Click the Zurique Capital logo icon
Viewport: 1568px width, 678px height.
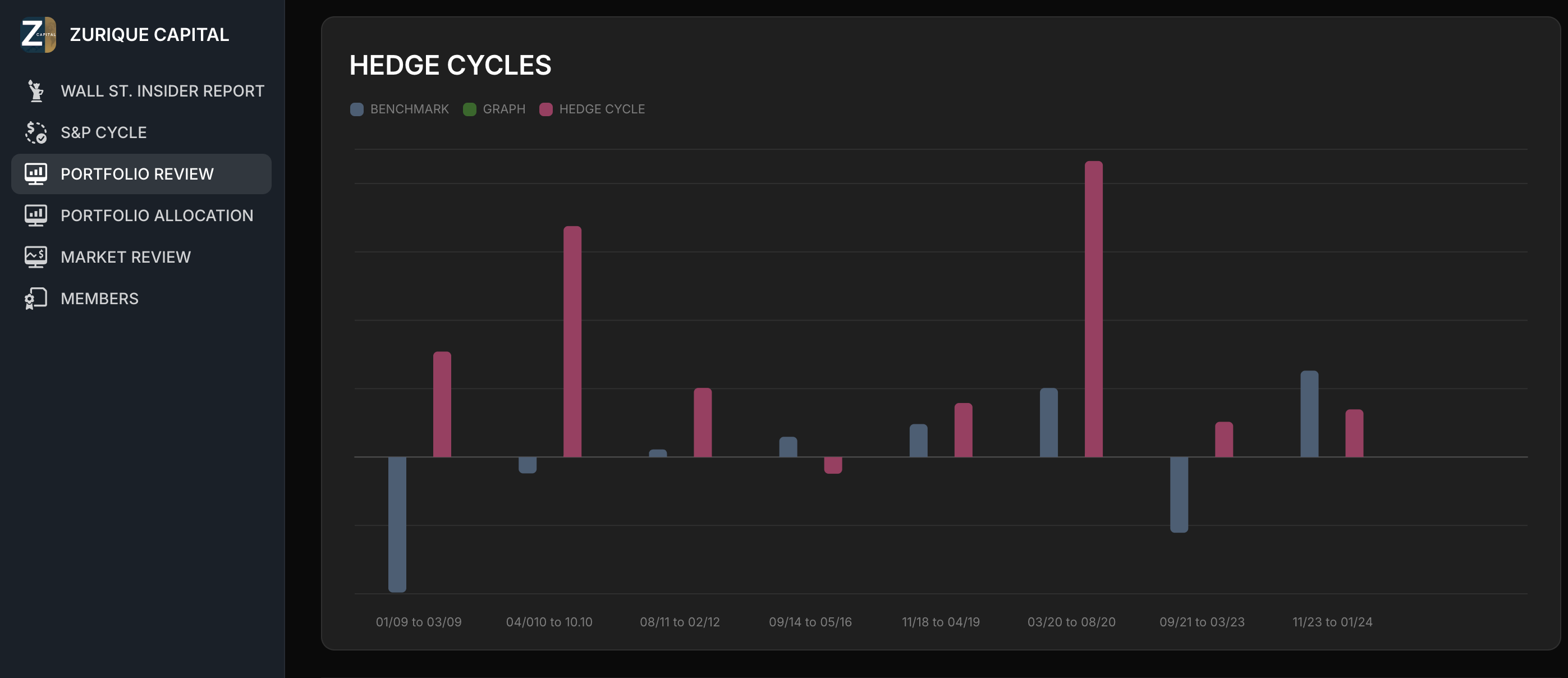(x=38, y=35)
